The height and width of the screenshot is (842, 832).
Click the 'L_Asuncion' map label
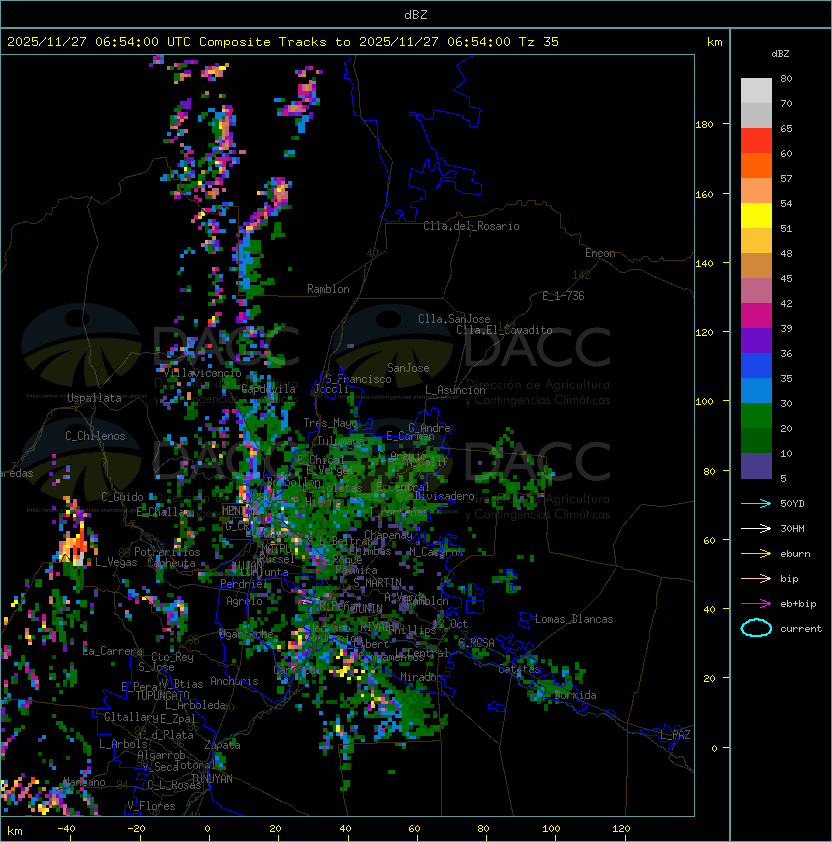[455, 390]
